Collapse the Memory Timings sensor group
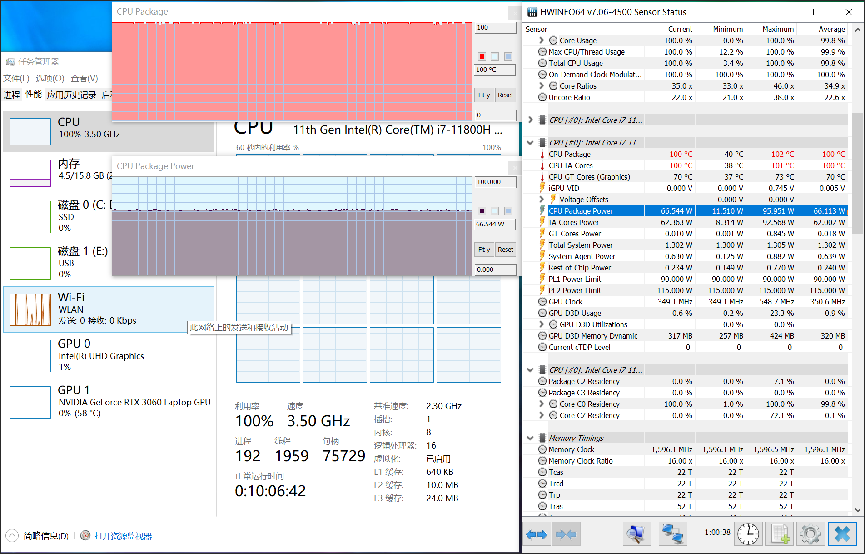This screenshot has height=554, width=865. (530, 438)
